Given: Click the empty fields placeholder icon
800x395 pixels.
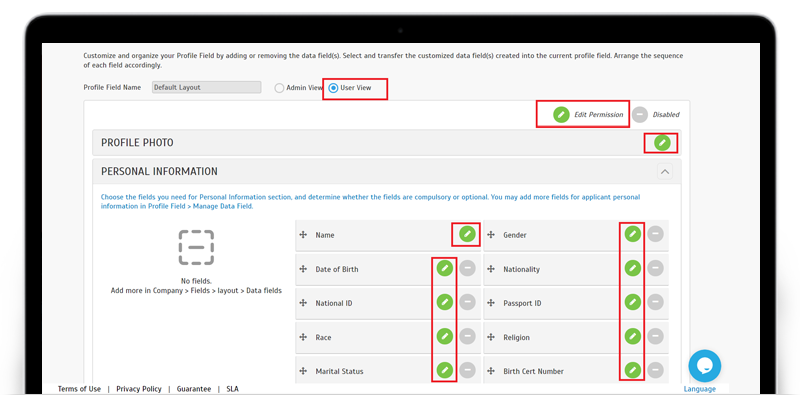Looking at the screenshot, I should point(196,248).
